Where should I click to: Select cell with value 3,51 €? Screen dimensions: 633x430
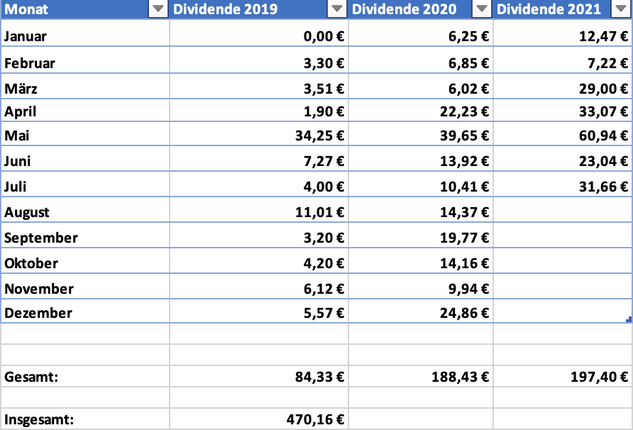(259, 86)
